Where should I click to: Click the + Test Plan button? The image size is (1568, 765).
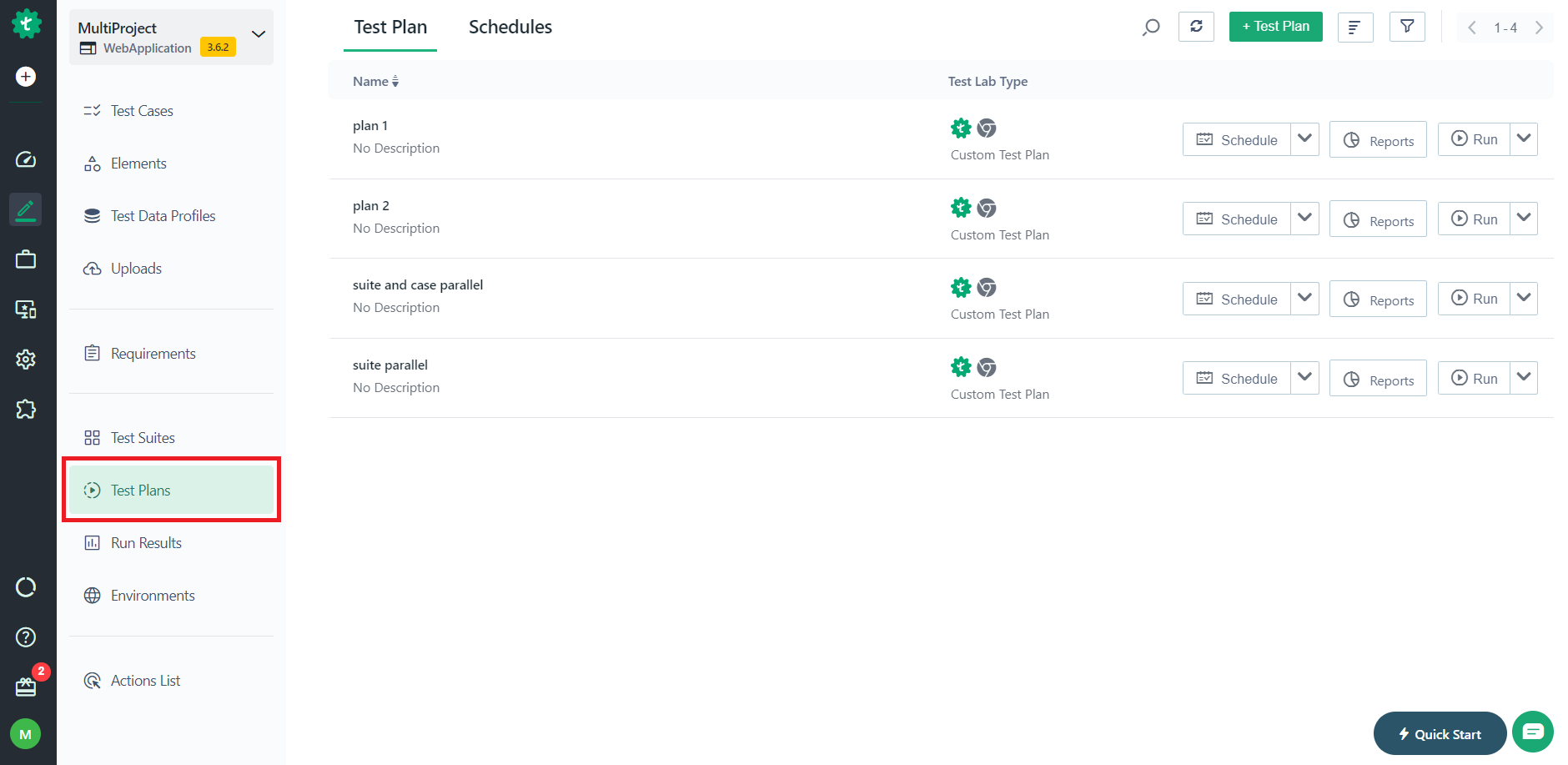point(1275,27)
